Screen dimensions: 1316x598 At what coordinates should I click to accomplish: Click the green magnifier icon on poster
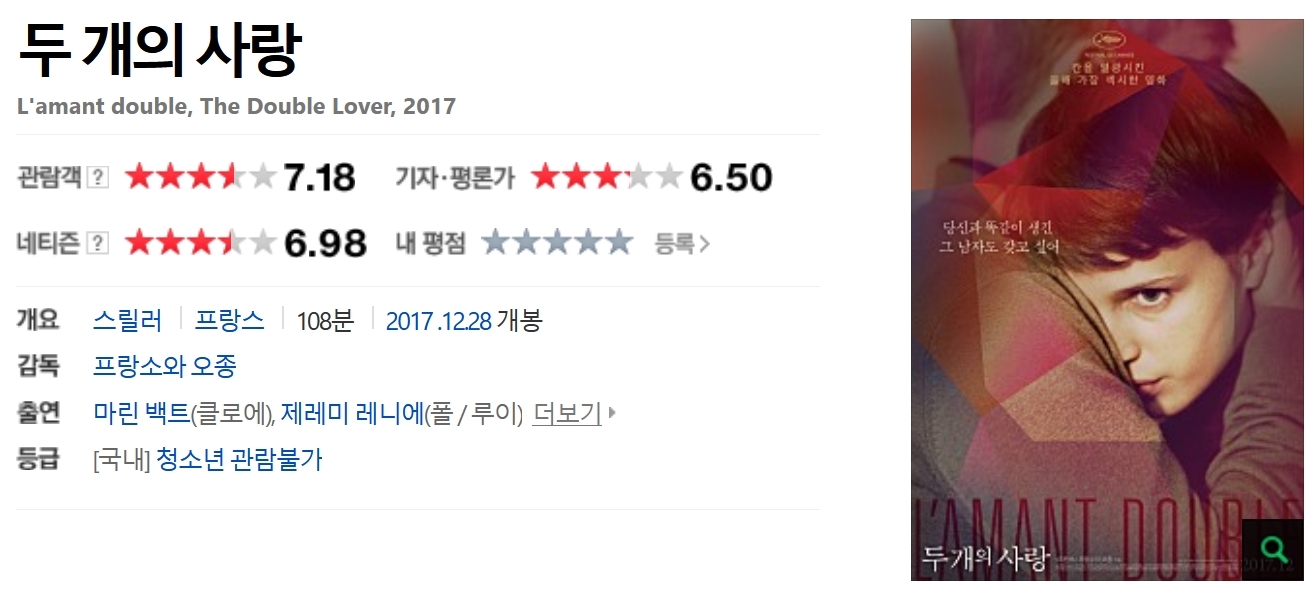point(1273,549)
